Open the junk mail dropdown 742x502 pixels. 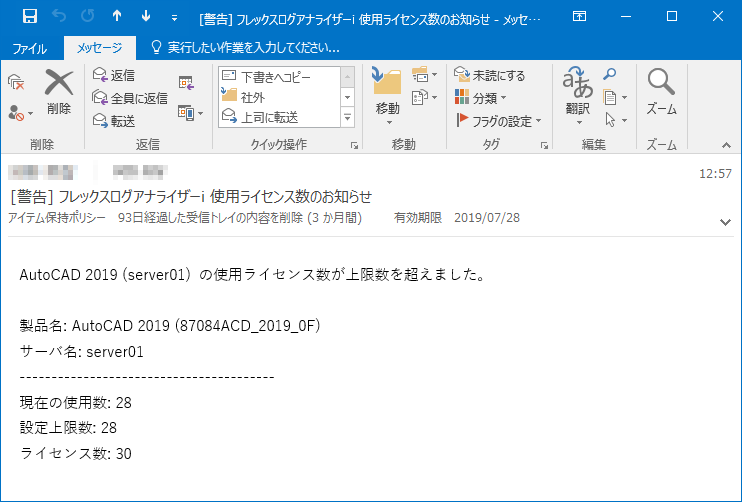pos(20,113)
